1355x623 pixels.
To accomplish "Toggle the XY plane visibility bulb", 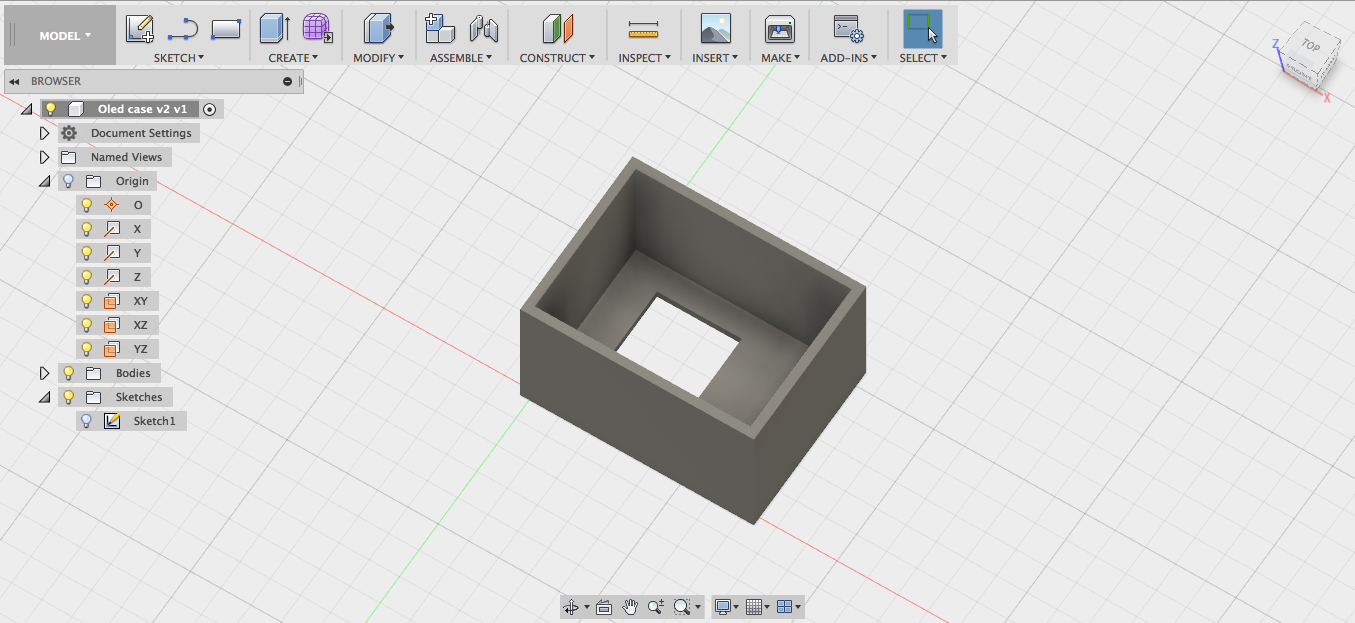I will 87,301.
